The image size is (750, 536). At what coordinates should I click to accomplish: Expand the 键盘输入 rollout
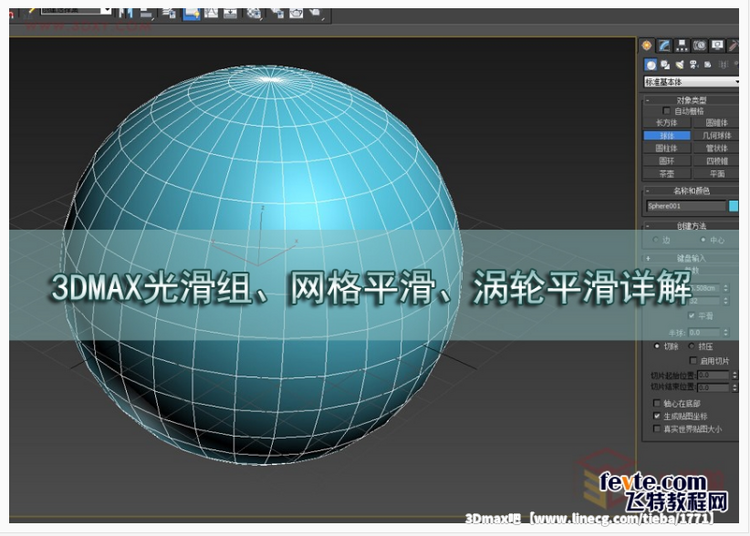(691, 258)
